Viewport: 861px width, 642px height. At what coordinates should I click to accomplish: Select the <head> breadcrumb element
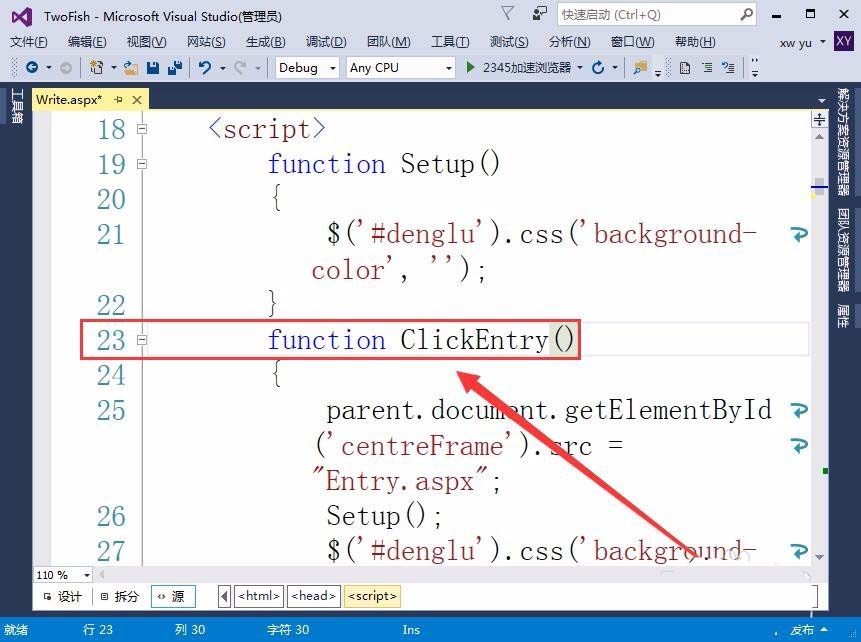[x=313, y=596]
